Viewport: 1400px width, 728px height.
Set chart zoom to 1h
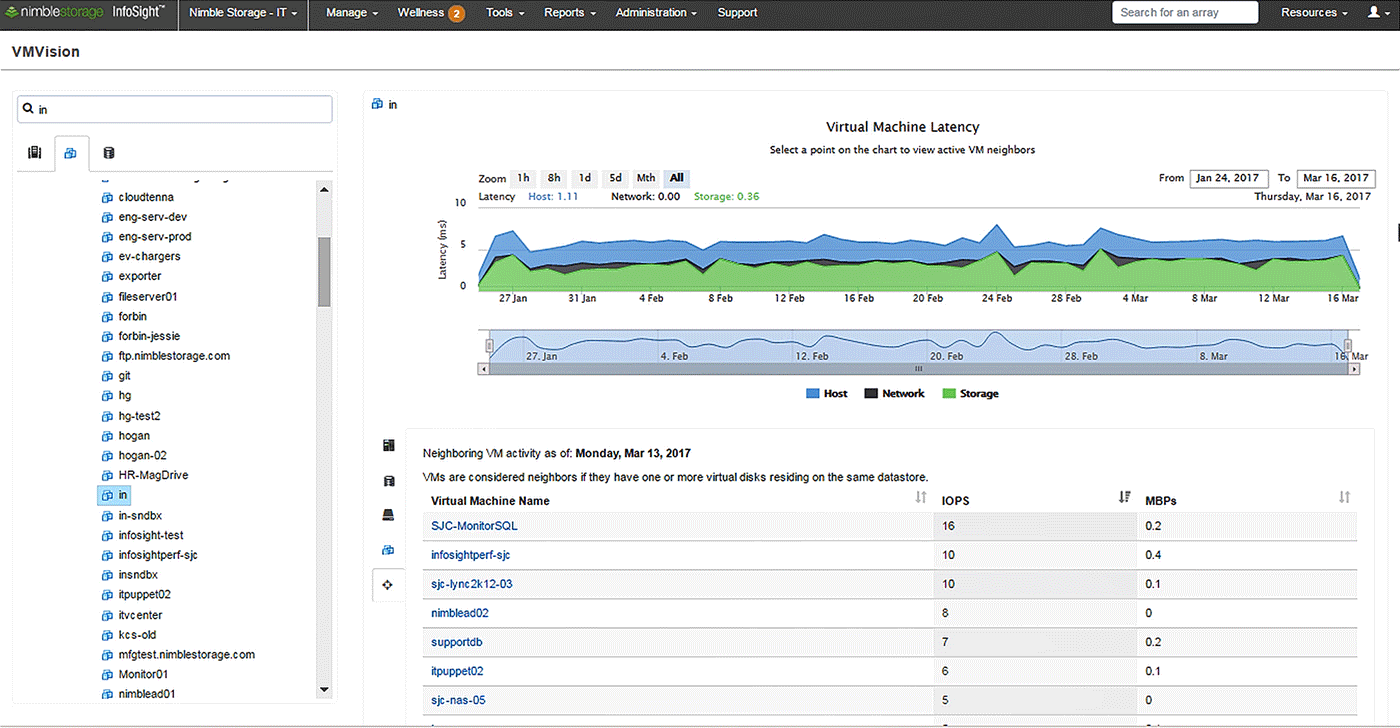coord(523,178)
